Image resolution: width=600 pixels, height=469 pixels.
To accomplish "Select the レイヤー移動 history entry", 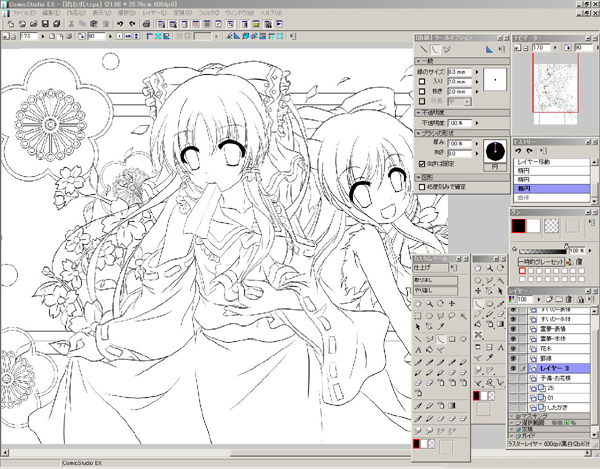I will point(551,162).
